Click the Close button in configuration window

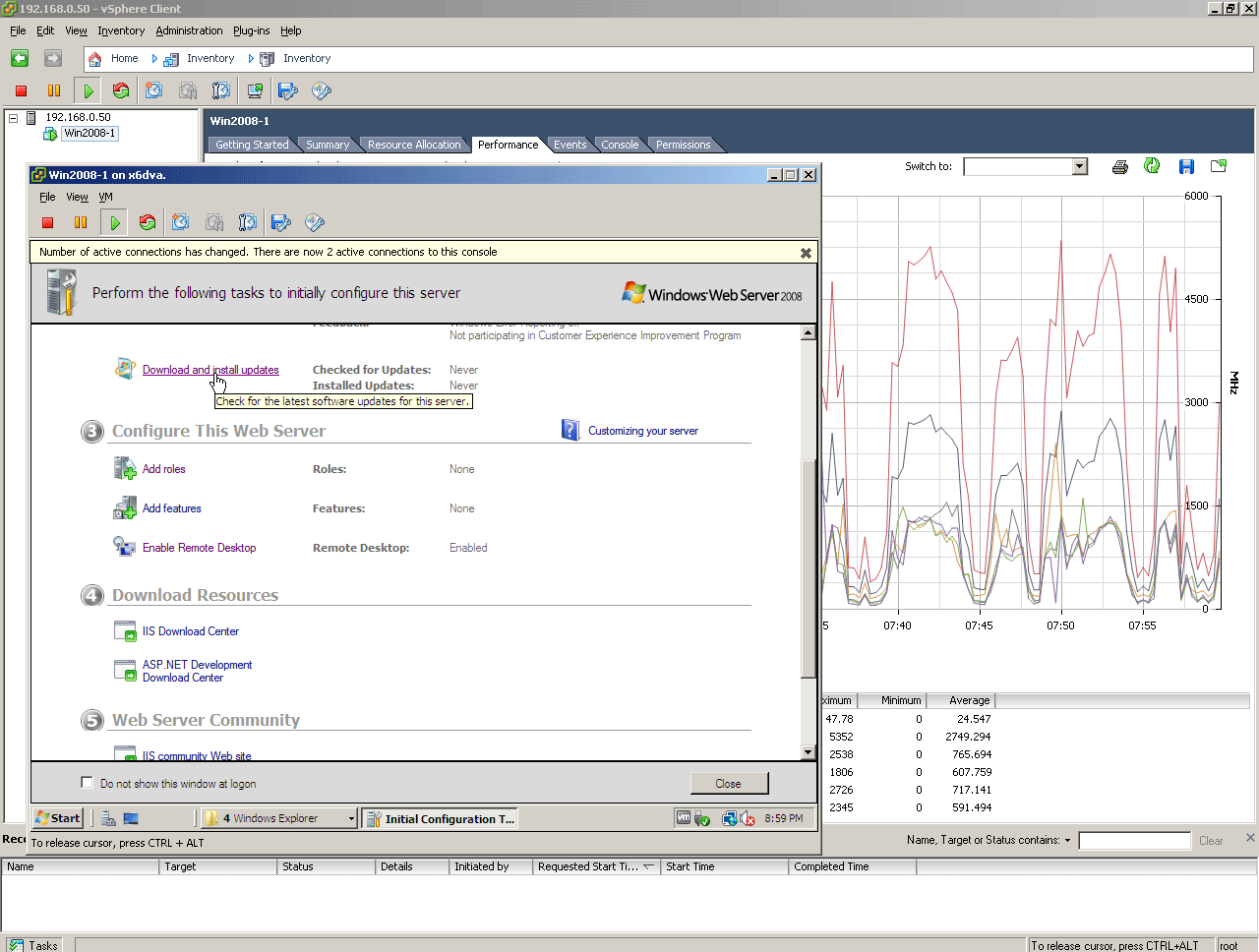pos(729,783)
